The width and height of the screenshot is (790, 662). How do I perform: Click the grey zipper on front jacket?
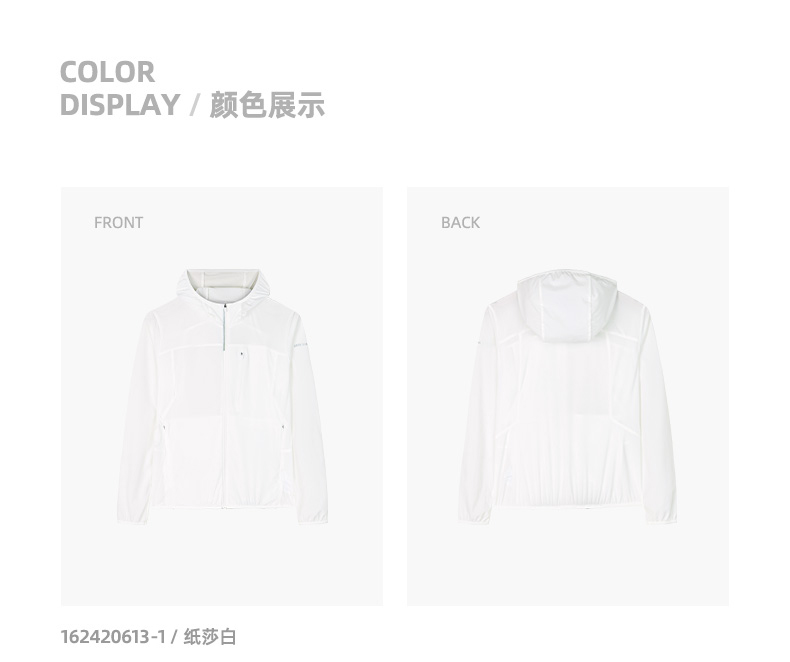pos(224,327)
